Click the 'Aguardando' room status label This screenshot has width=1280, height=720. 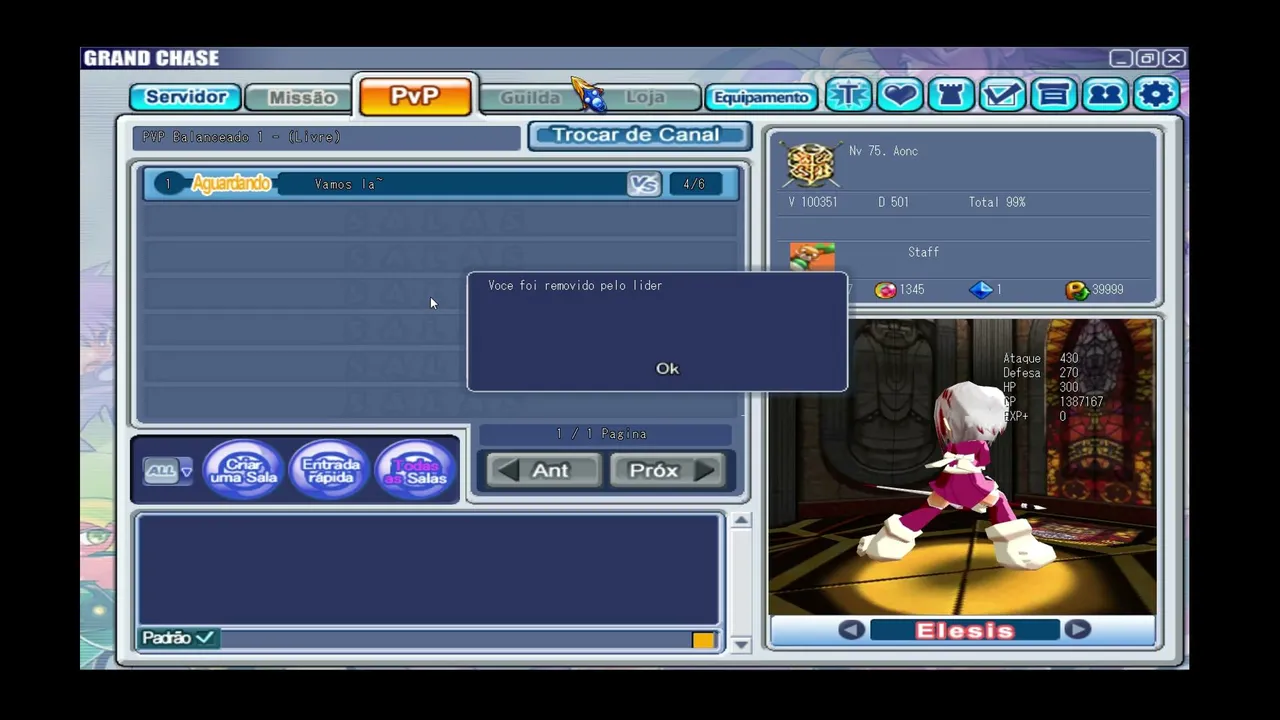(x=231, y=184)
